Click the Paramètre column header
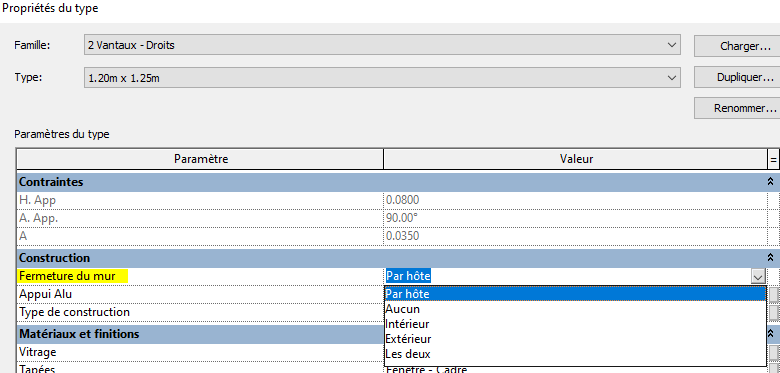This screenshot has height=373, width=780. point(200,159)
